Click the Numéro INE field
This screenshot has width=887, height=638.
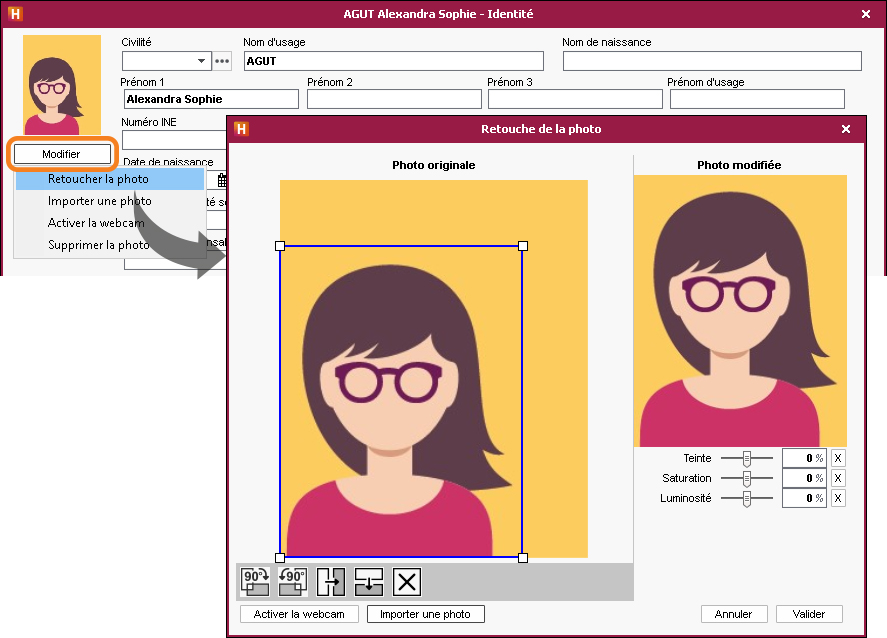point(174,140)
